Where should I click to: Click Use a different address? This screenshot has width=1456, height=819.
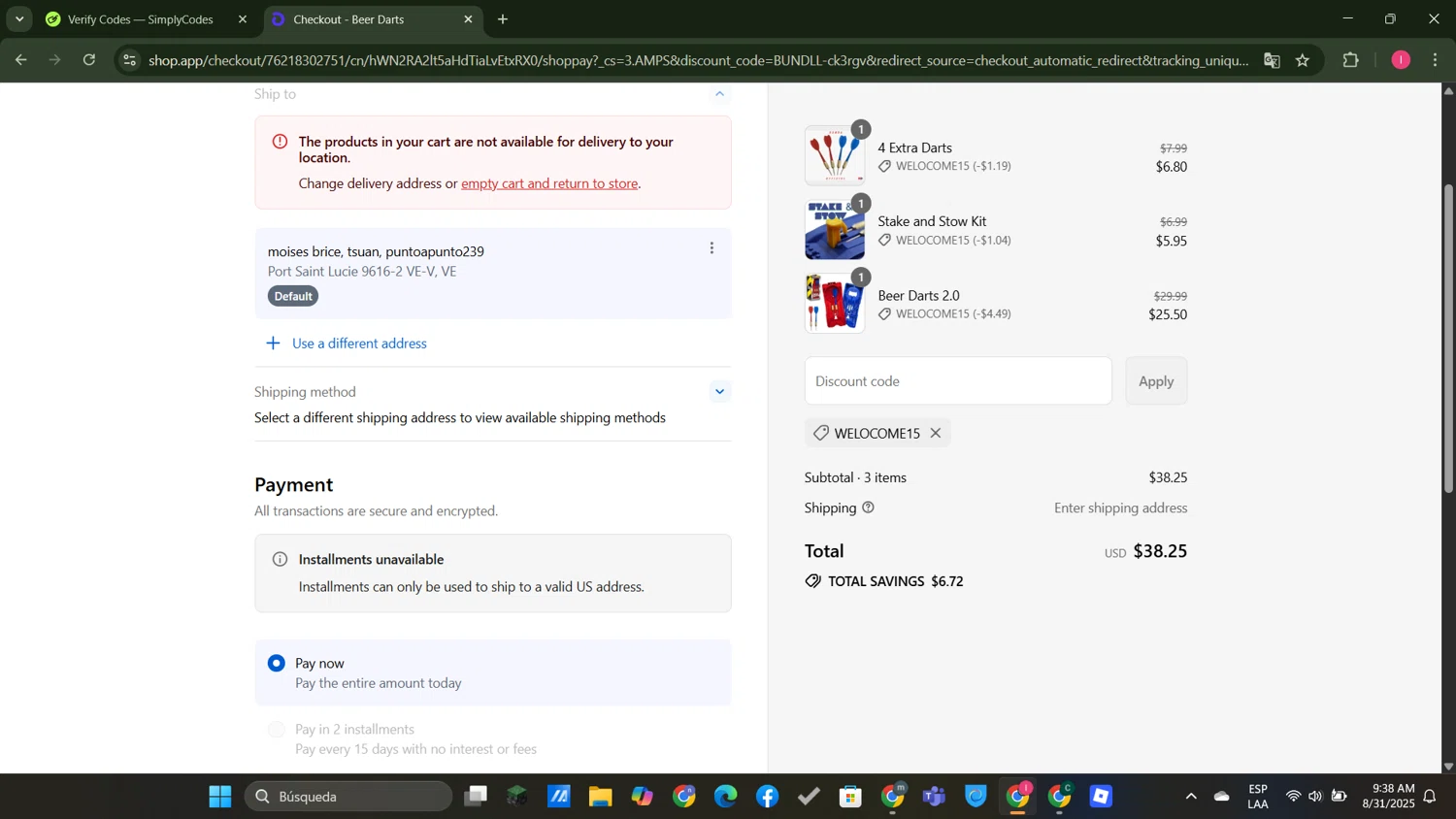(359, 344)
